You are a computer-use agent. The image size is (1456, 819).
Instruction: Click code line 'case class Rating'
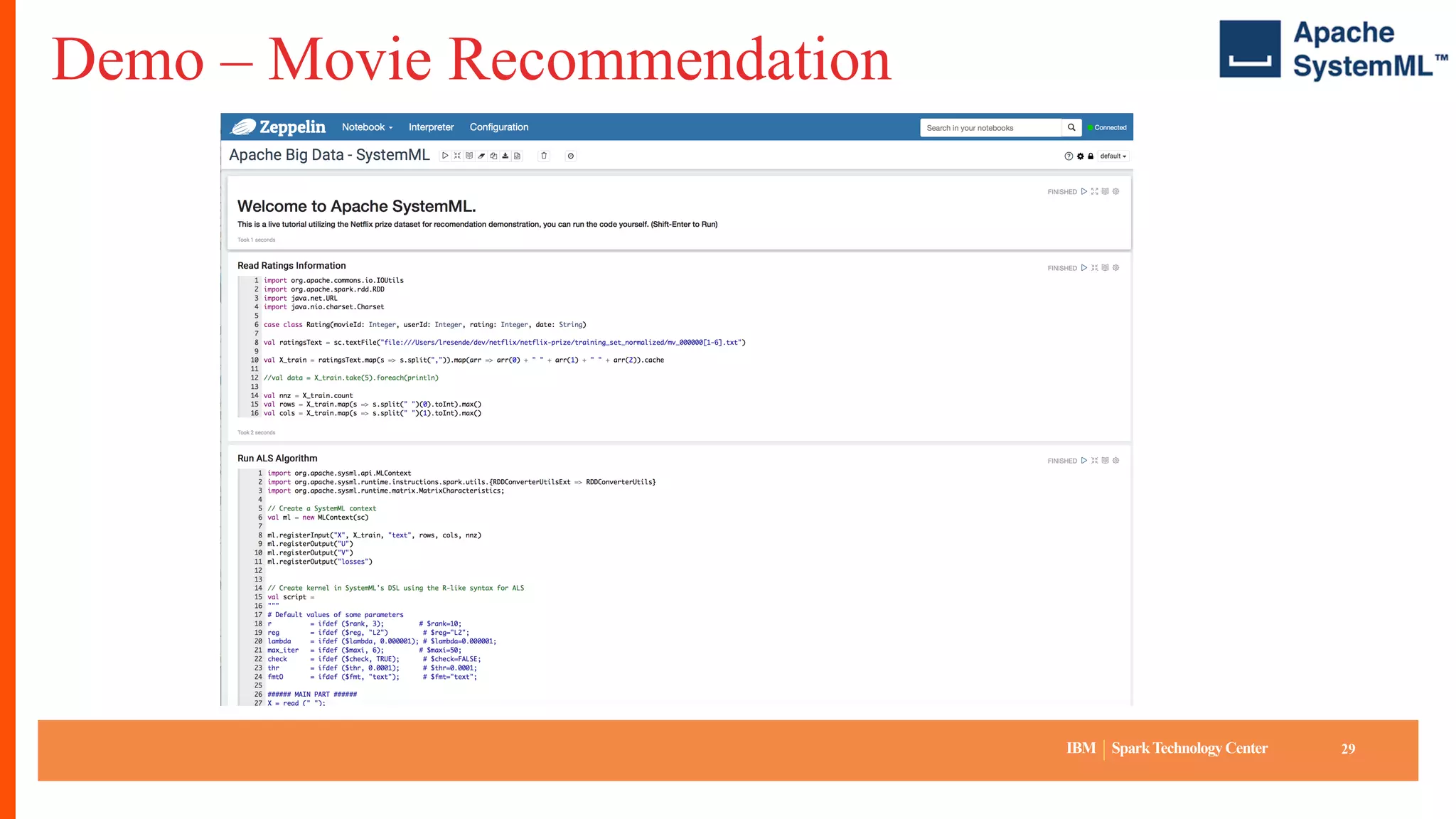point(425,325)
